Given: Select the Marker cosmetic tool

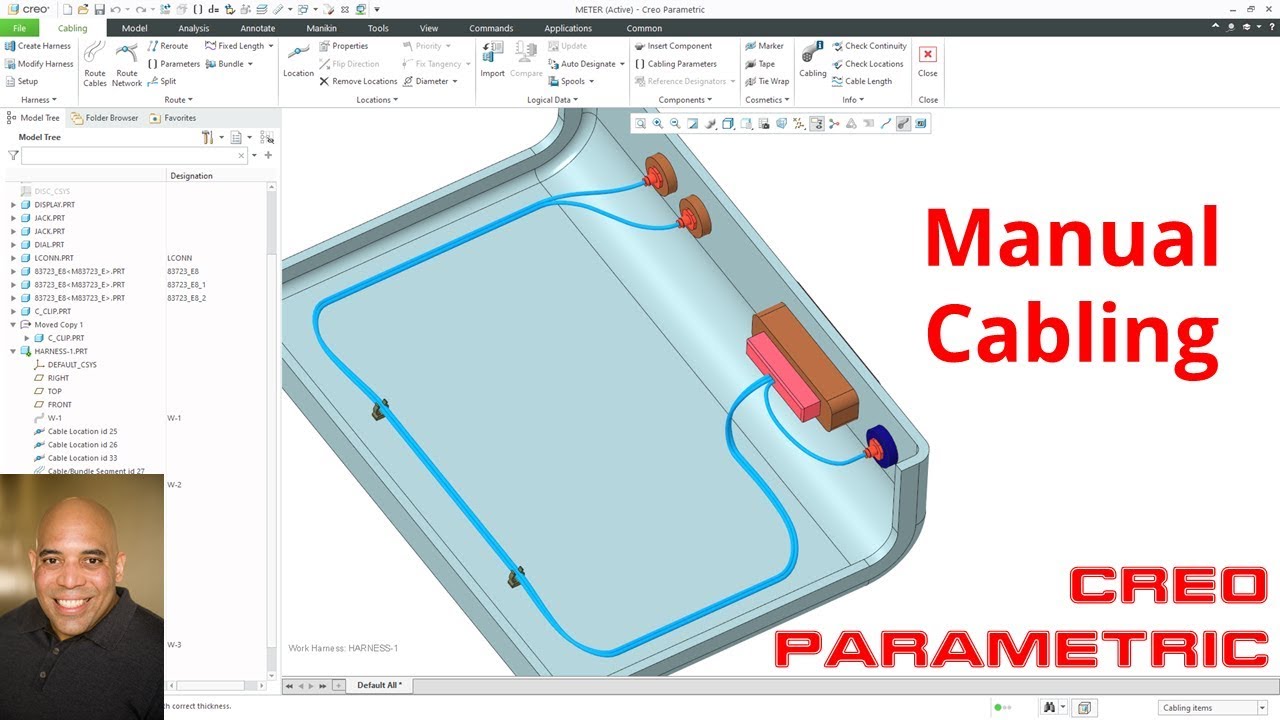Looking at the screenshot, I should [x=764, y=46].
